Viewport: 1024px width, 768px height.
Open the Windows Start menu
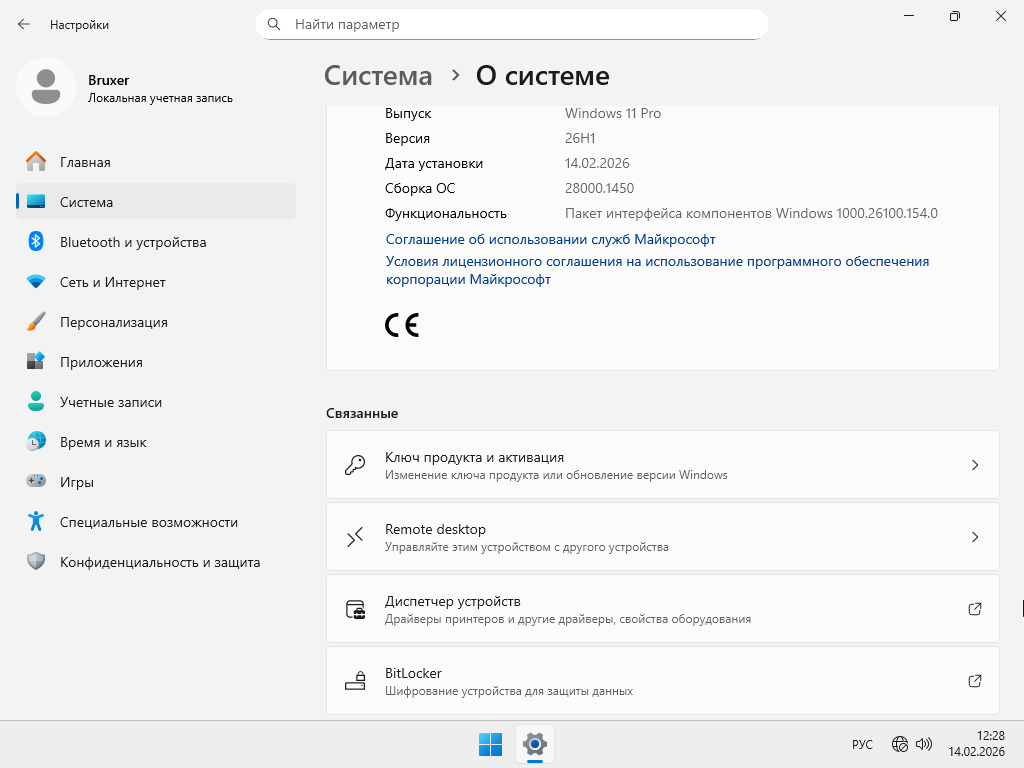(490, 744)
